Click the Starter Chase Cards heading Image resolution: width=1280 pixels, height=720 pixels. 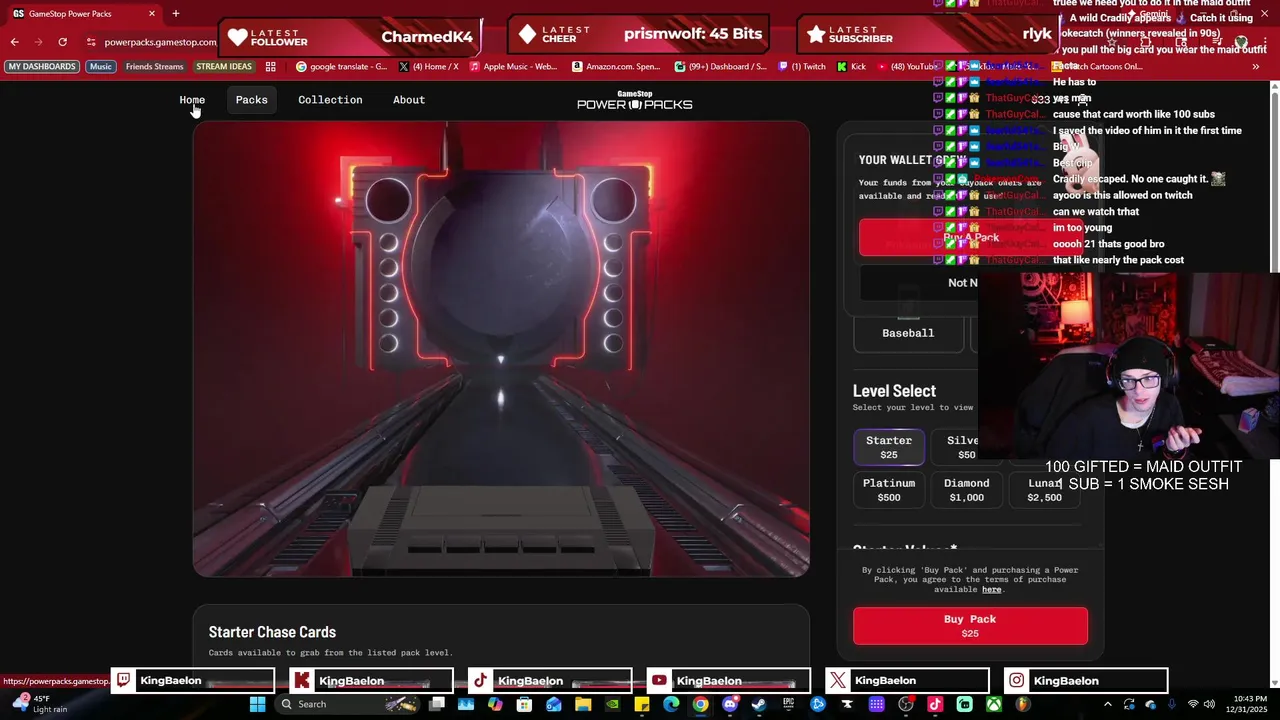click(272, 632)
